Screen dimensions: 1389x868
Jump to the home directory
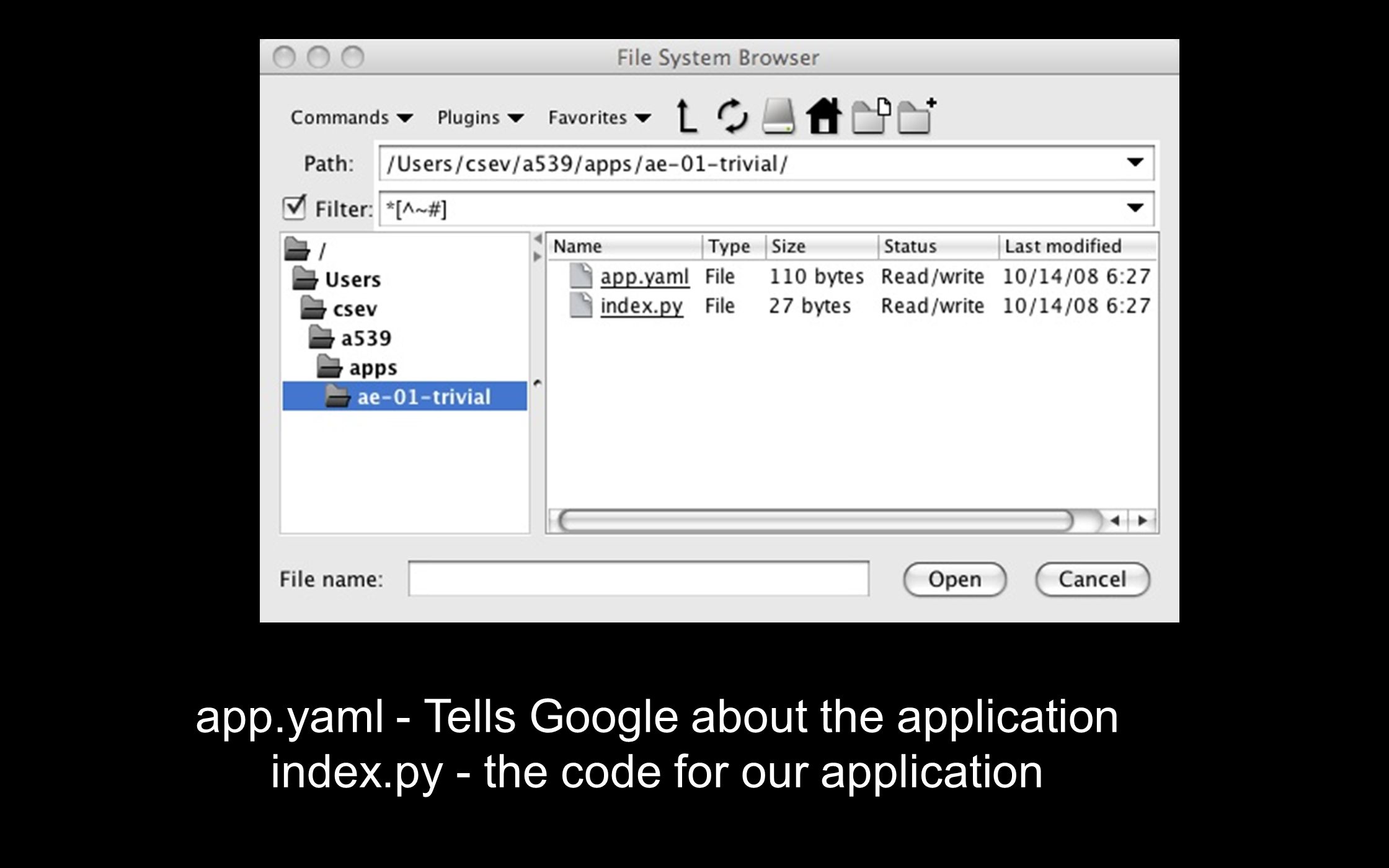click(x=824, y=116)
